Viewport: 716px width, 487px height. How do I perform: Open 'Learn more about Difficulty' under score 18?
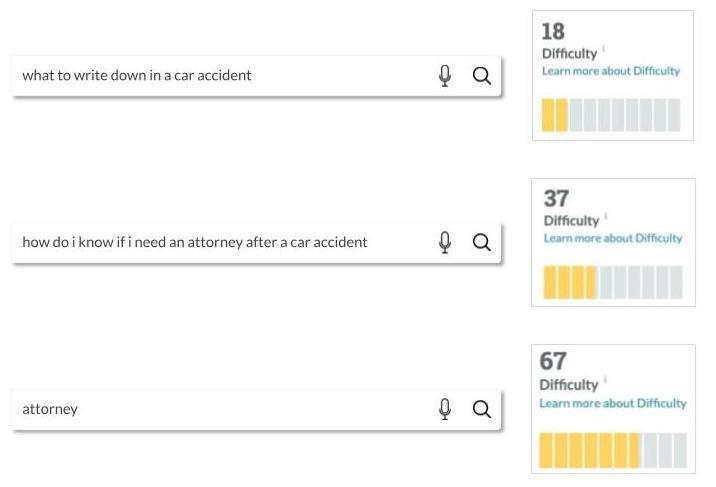[610, 71]
